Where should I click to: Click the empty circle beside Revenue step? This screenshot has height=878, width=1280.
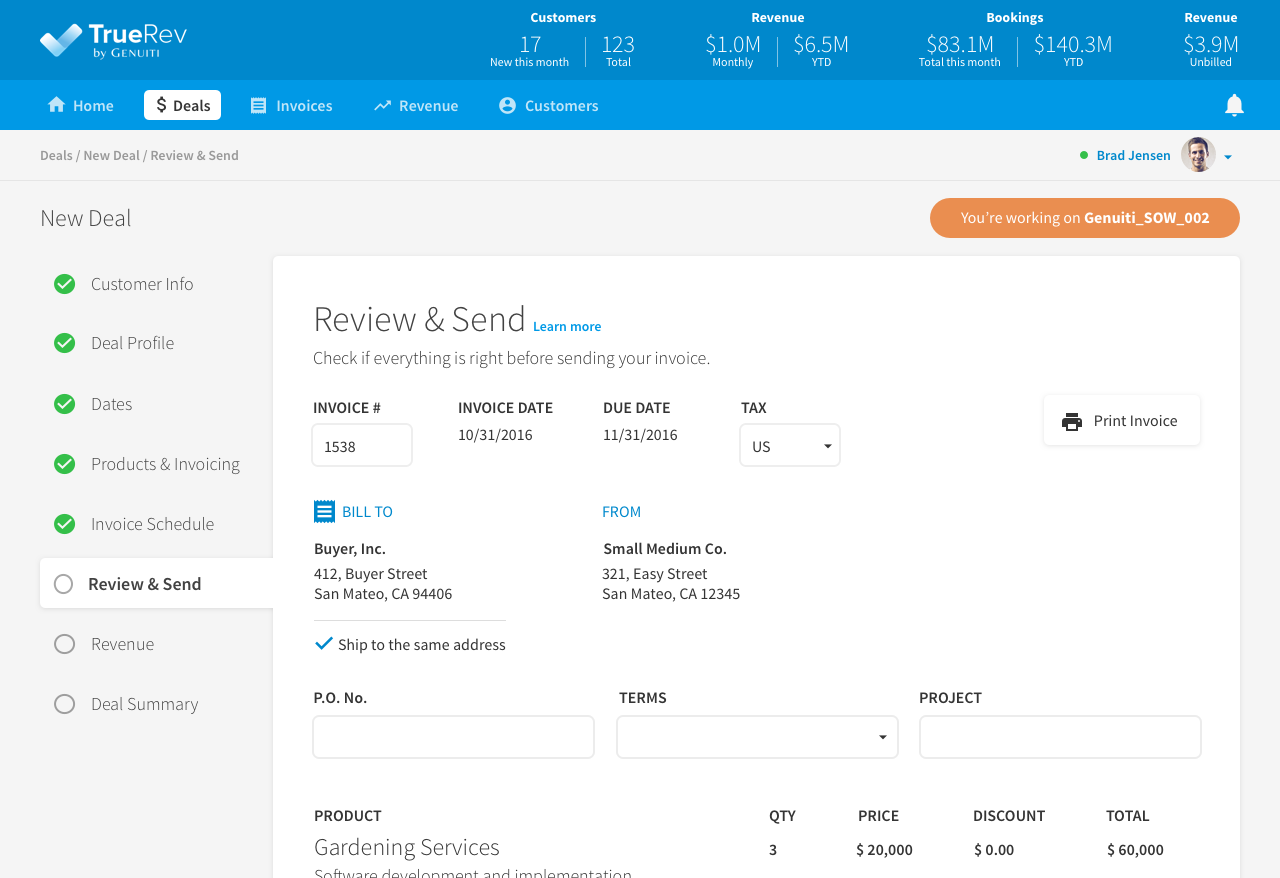click(x=64, y=644)
